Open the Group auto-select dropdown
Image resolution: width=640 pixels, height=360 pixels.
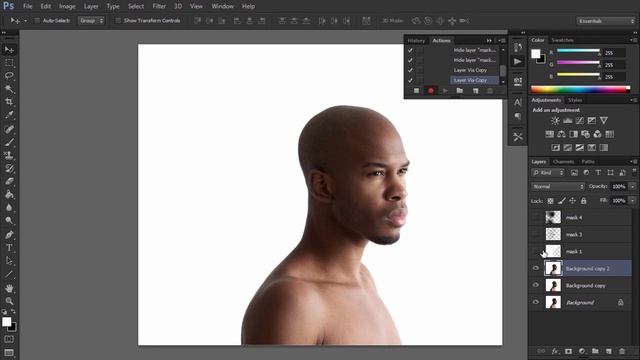coord(91,20)
